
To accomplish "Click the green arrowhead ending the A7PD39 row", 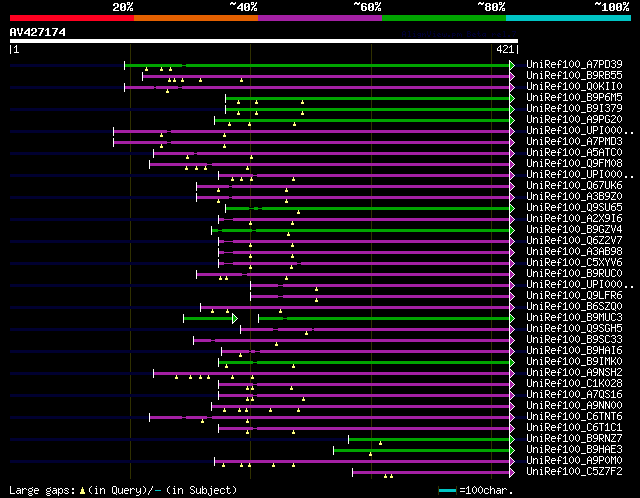I will pyautogui.click(x=512, y=65).
